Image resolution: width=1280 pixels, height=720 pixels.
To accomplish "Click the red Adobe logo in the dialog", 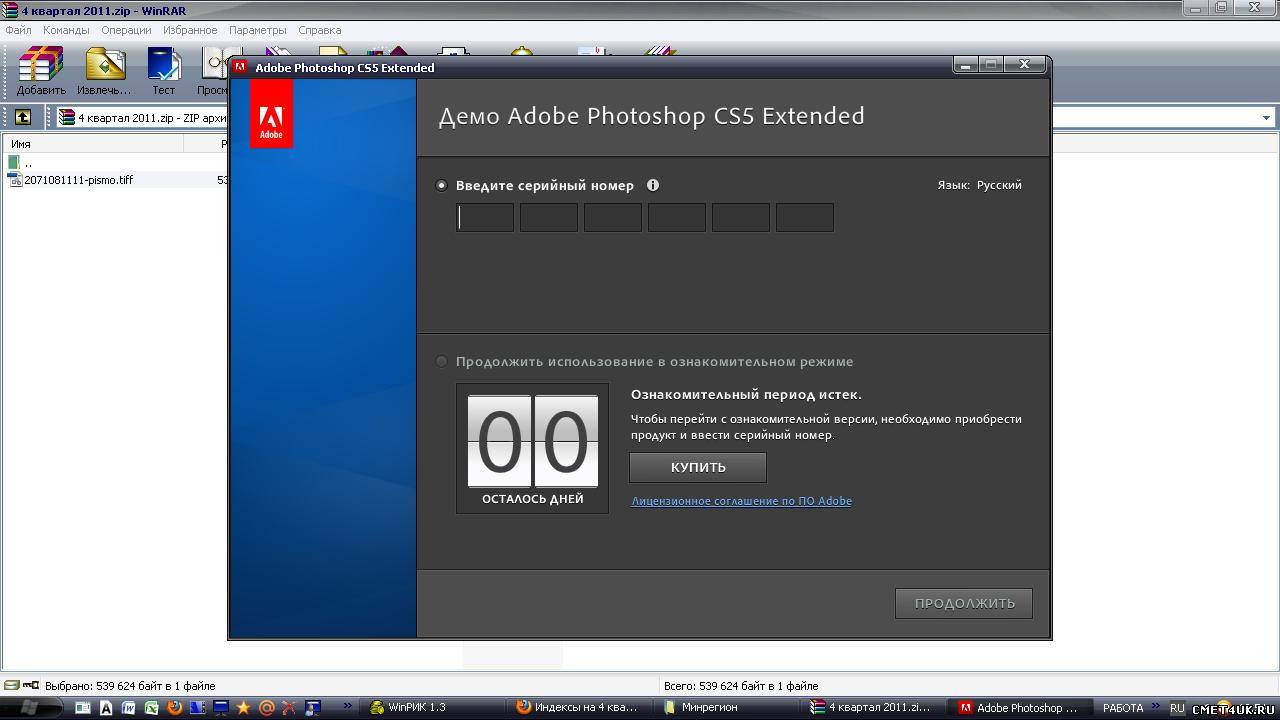I will click(x=271, y=114).
